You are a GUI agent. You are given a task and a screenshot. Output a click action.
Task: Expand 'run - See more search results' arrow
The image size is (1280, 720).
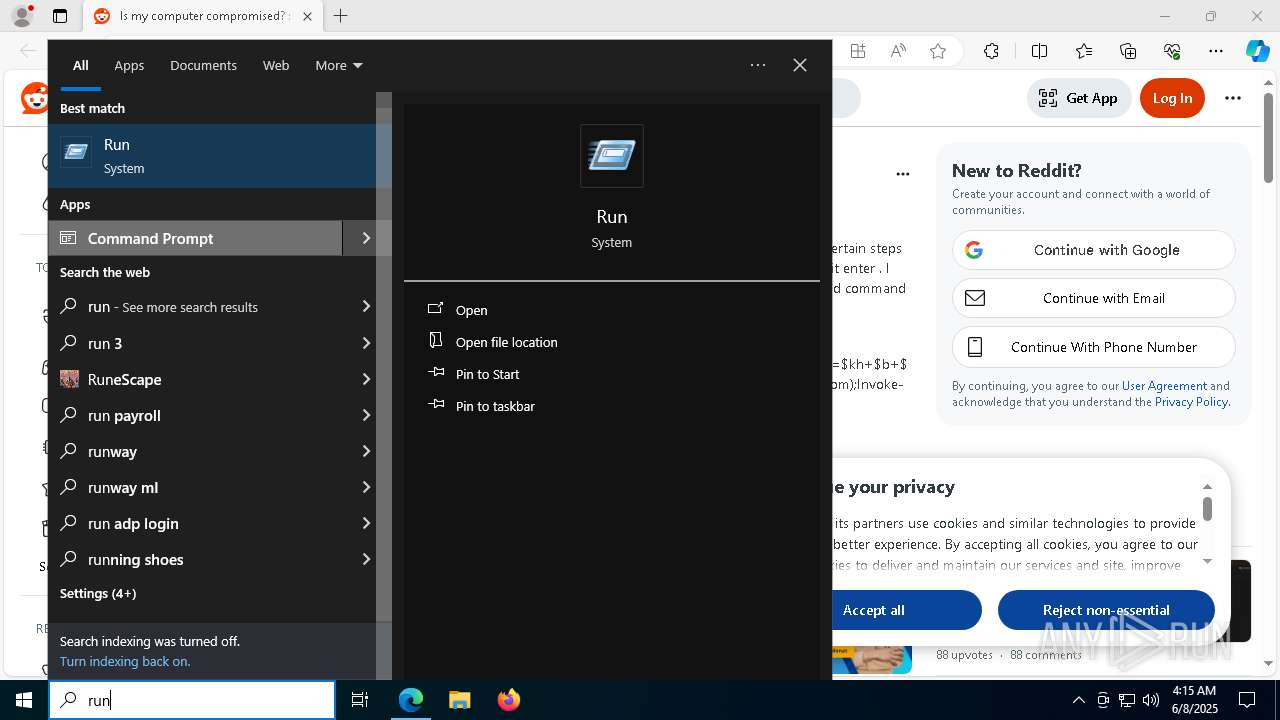coord(366,307)
